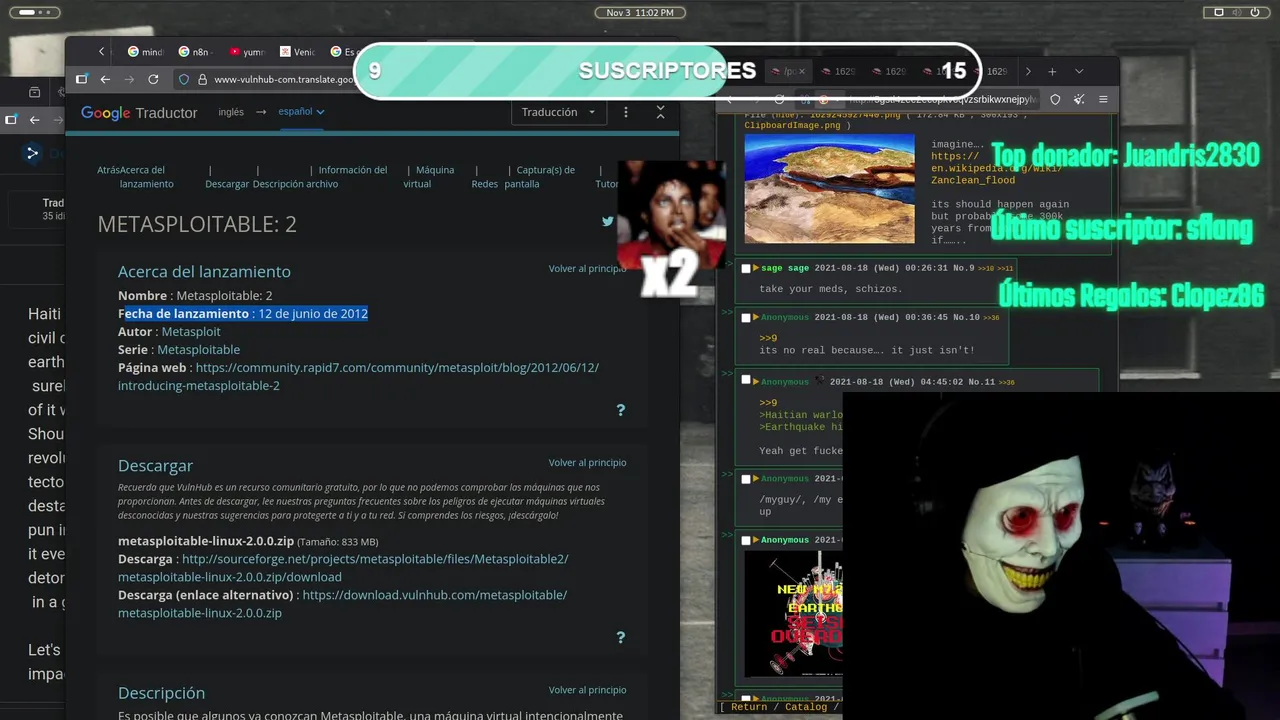Open download.vulnhub.com alternate link
Image resolution: width=1280 pixels, height=720 pixels.
pos(342,604)
